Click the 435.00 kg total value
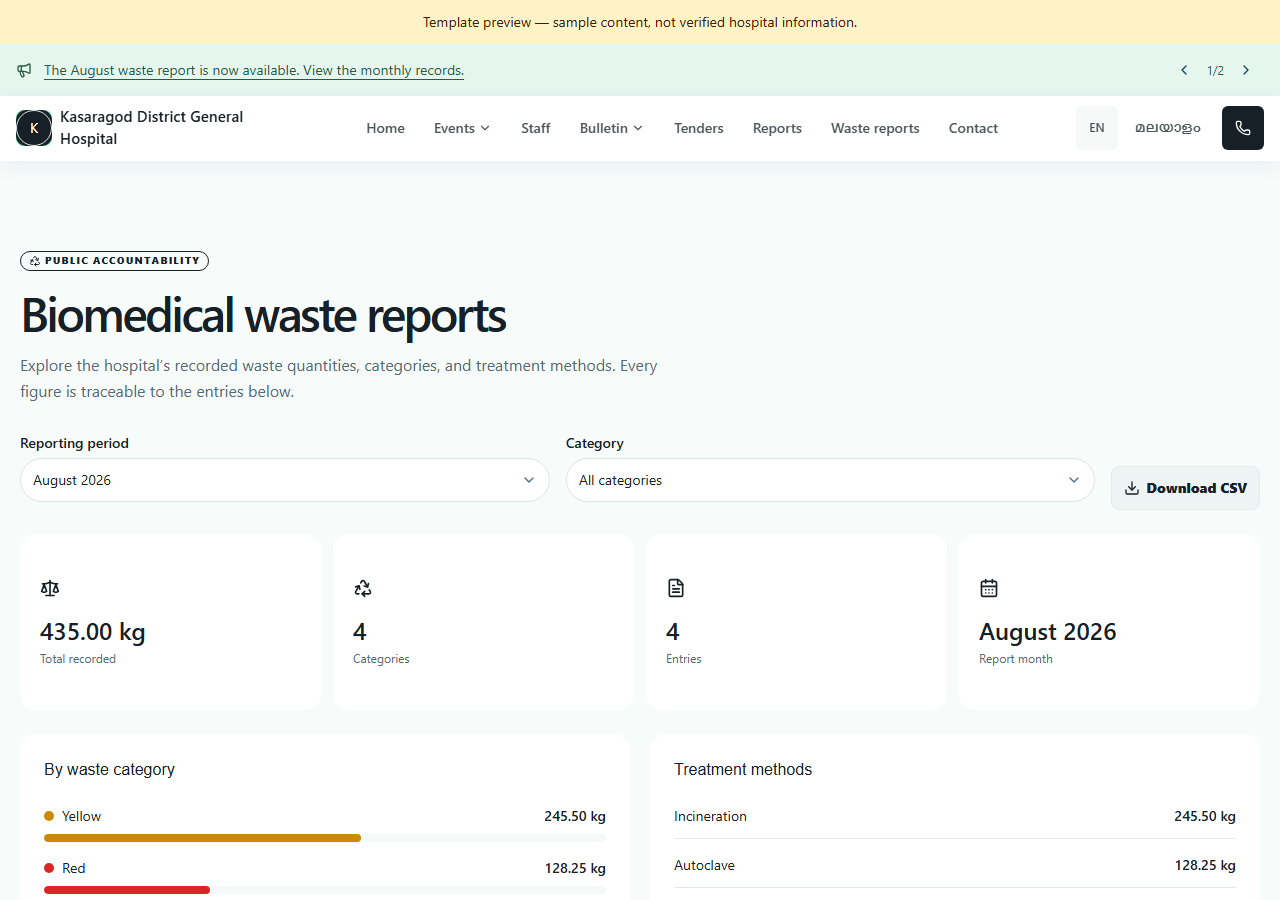 (x=93, y=632)
